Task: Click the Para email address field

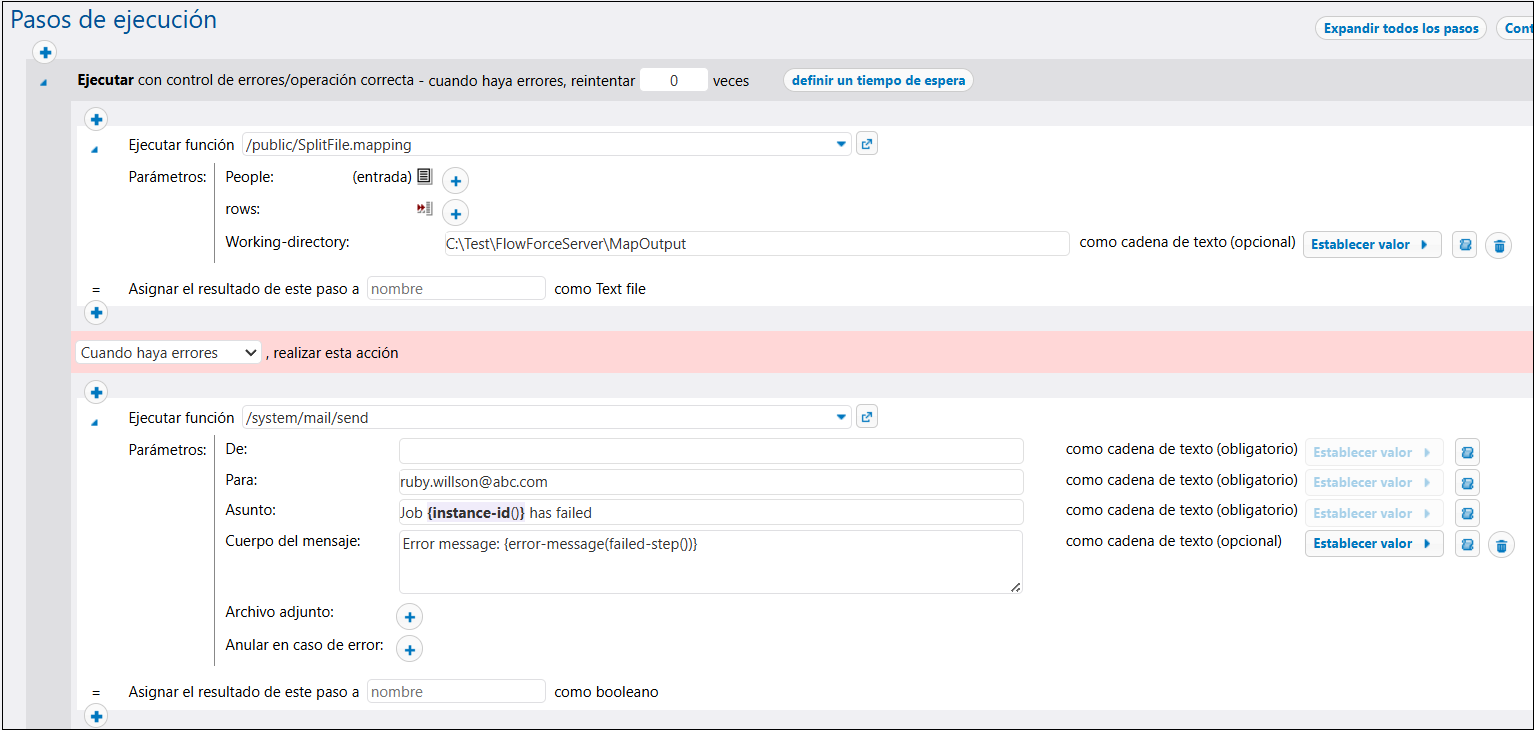Action: coord(710,481)
